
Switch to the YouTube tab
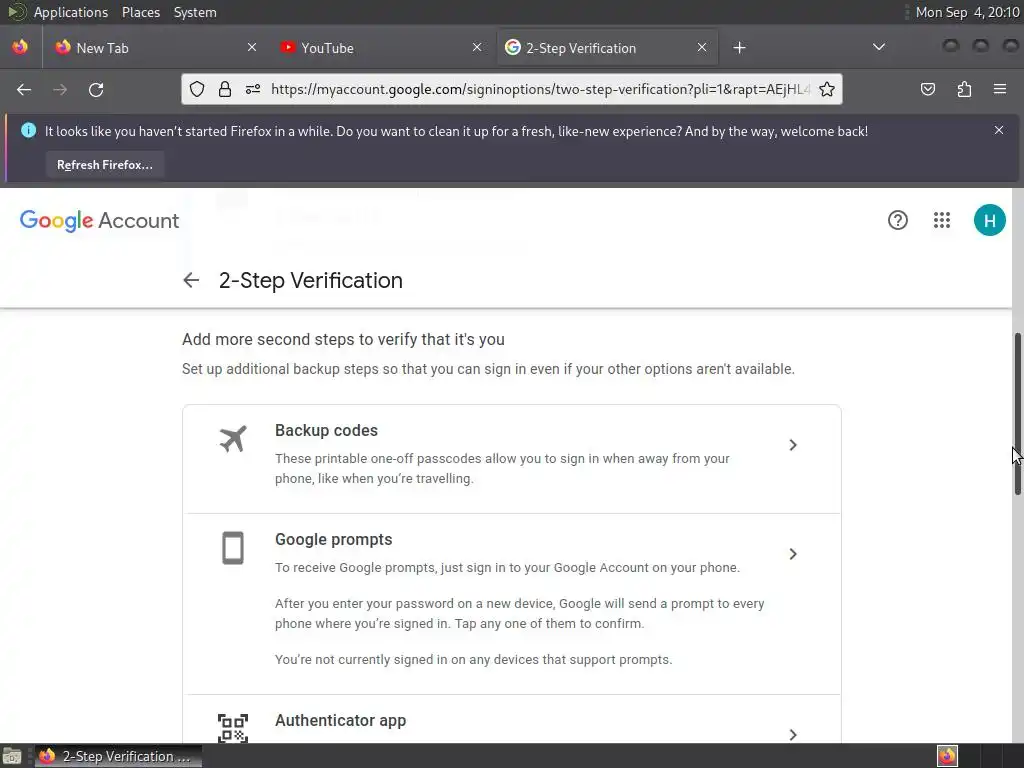click(380, 48)
